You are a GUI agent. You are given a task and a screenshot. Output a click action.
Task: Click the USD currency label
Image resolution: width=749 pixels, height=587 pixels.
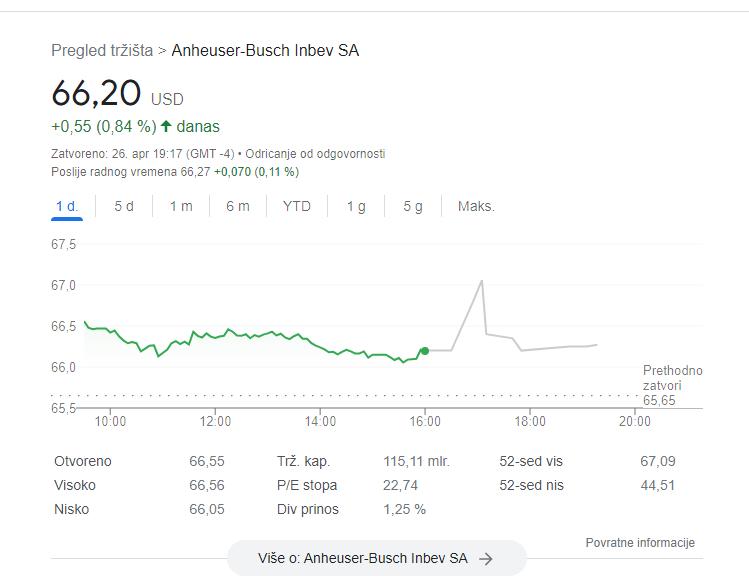pyautogui.click(x=167, y=99)
